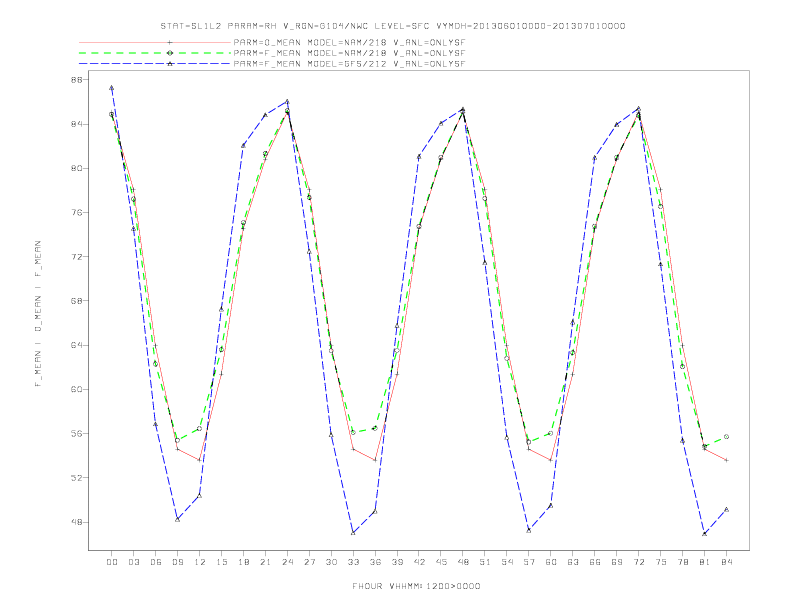Image resolution: width=792 pixels, height=612 pixels.
Task: Click the x-axis tick label 42
Action: click(x=419, y=562)
